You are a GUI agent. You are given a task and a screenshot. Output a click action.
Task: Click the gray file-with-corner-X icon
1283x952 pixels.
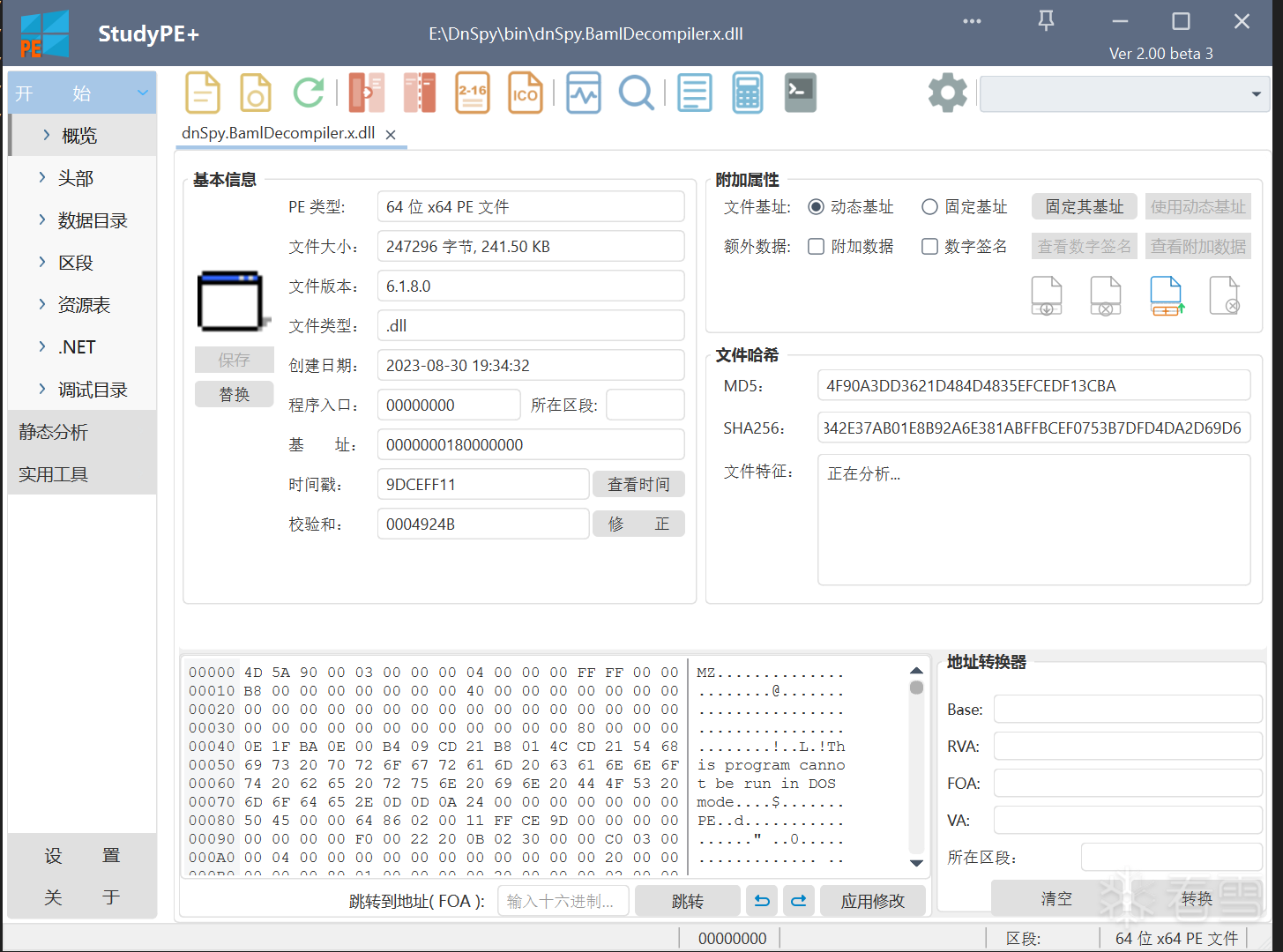click(1225, 295)
